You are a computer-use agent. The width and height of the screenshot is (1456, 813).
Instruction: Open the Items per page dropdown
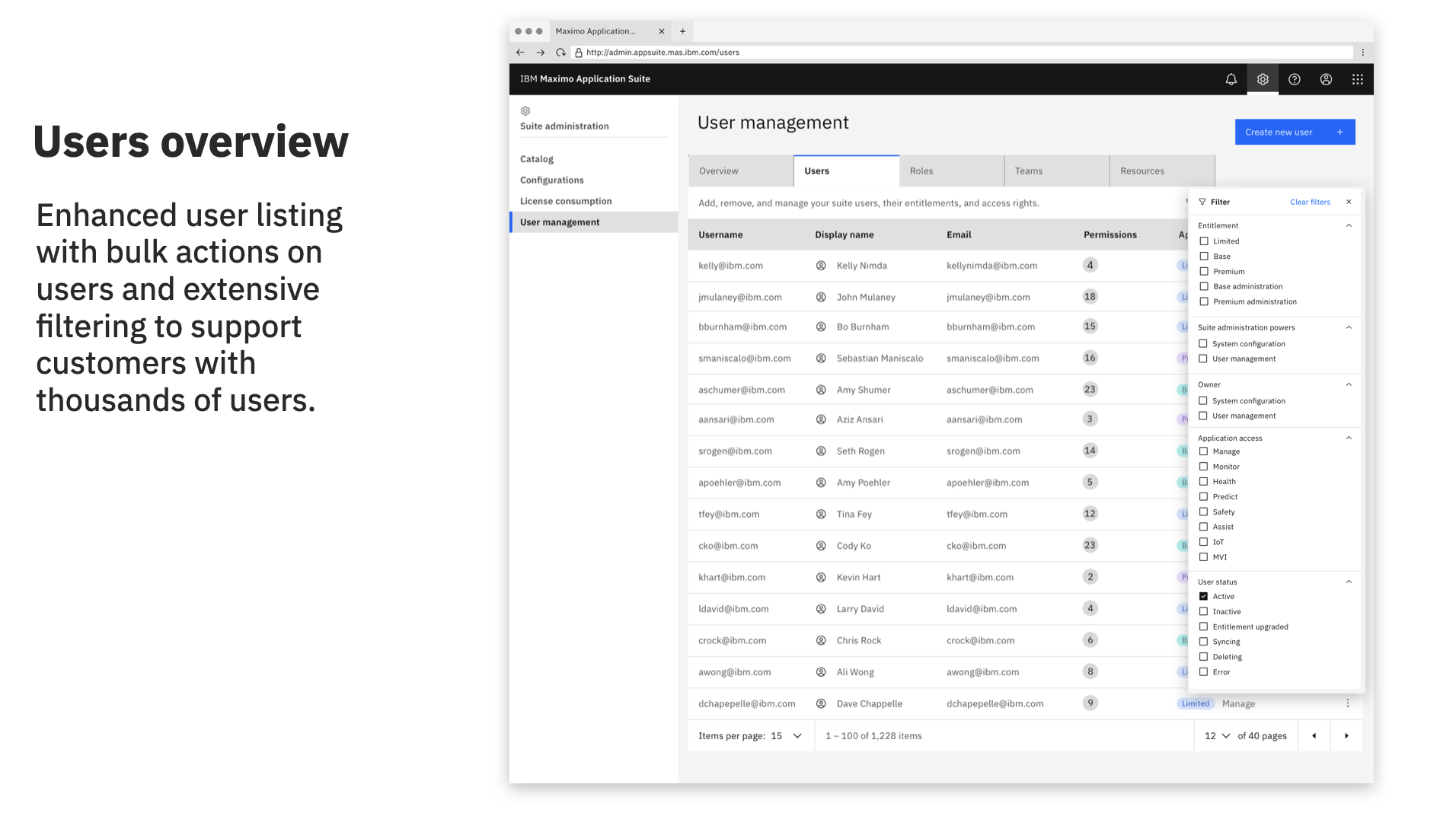(x=787, y=736)
